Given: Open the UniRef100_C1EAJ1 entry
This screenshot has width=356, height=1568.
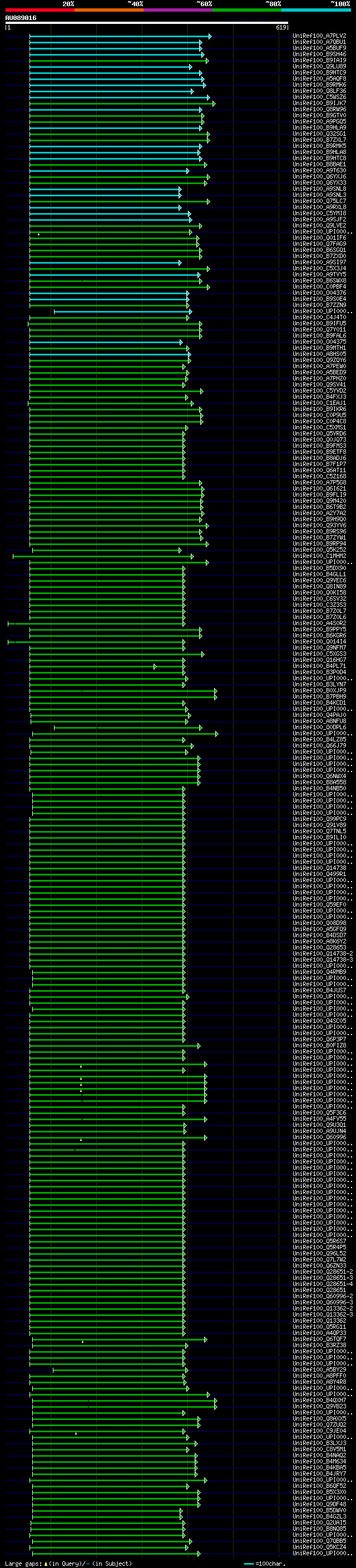Looking at the screenshot, I should pyautogui.click(x=319, y=404).
